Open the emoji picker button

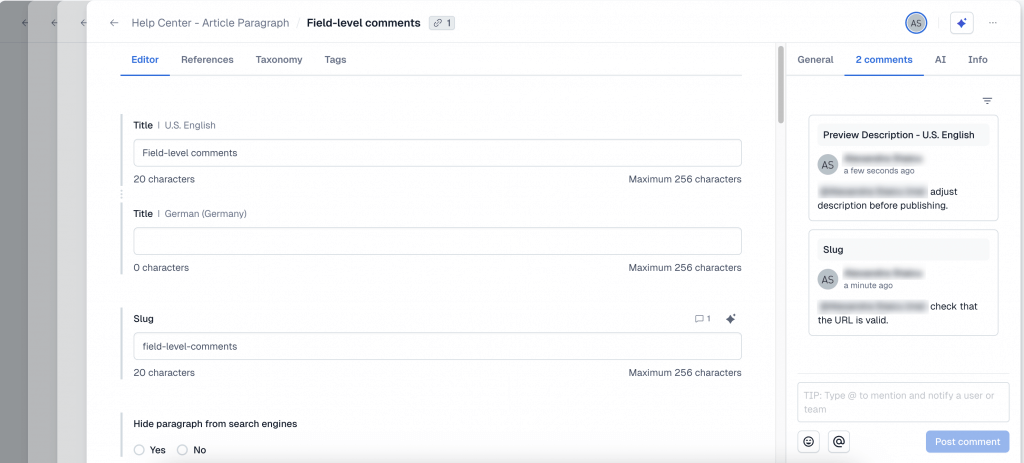(x=808, y=441)
